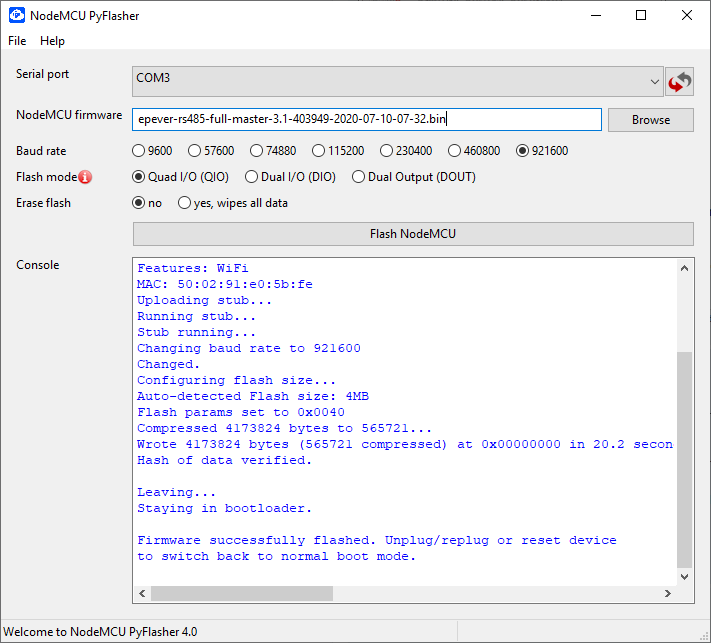This screenshot has height=643, width=711.
Task: Choose 460800 baud rate option
Action: (x=455, y=151)
